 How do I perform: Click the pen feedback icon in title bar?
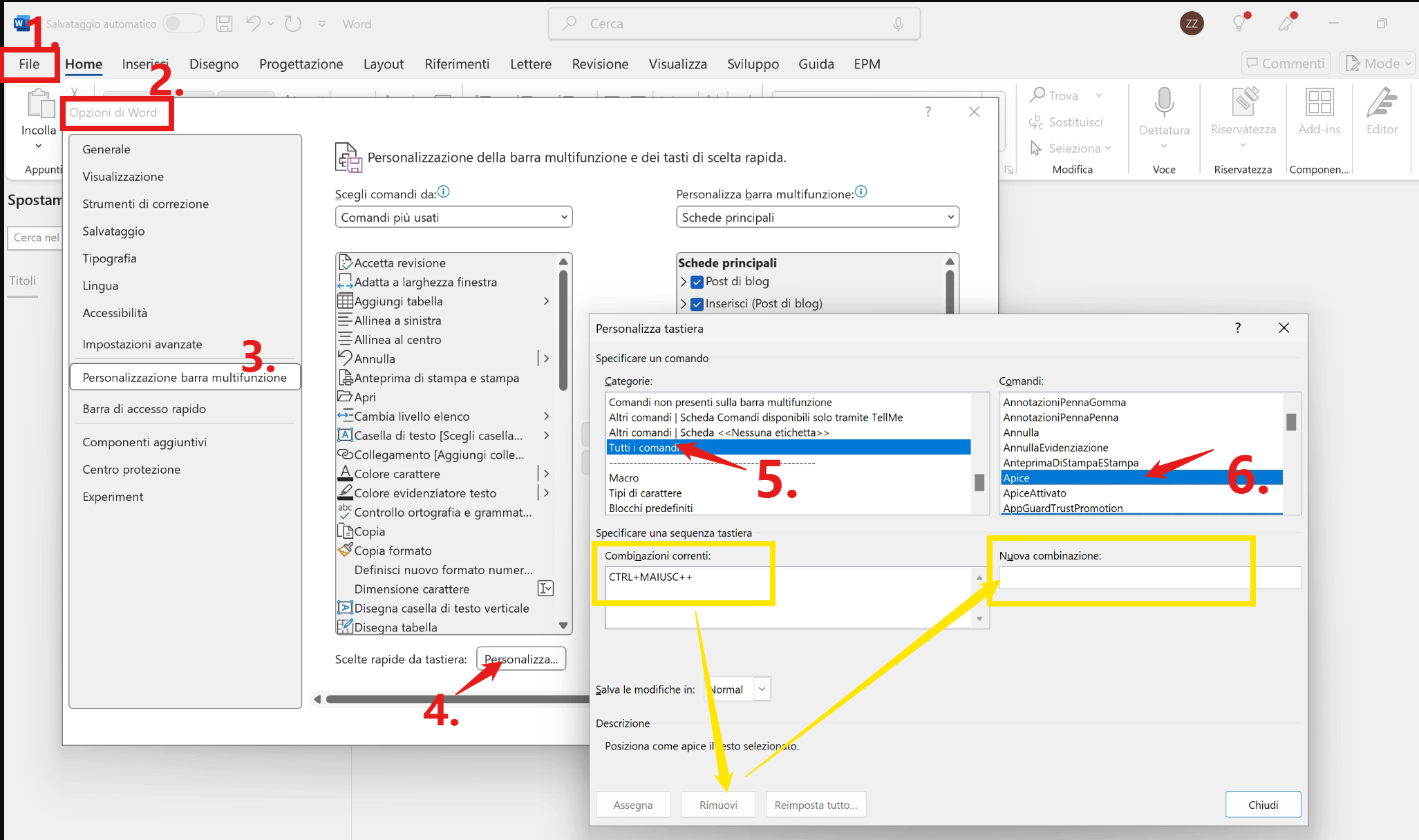(x=1286, y=23)
